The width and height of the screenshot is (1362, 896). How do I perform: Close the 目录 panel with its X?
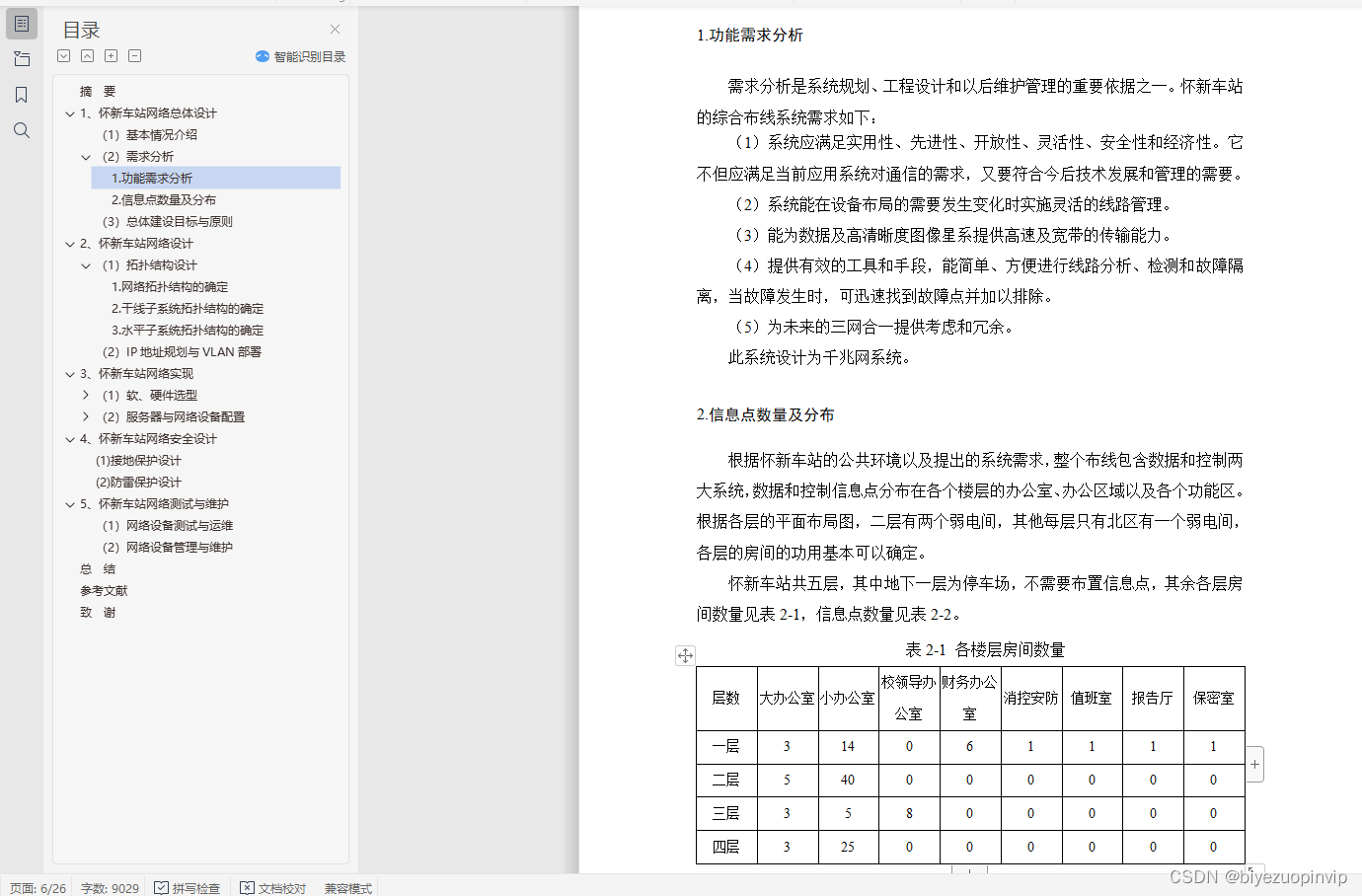tap(334, 30)
